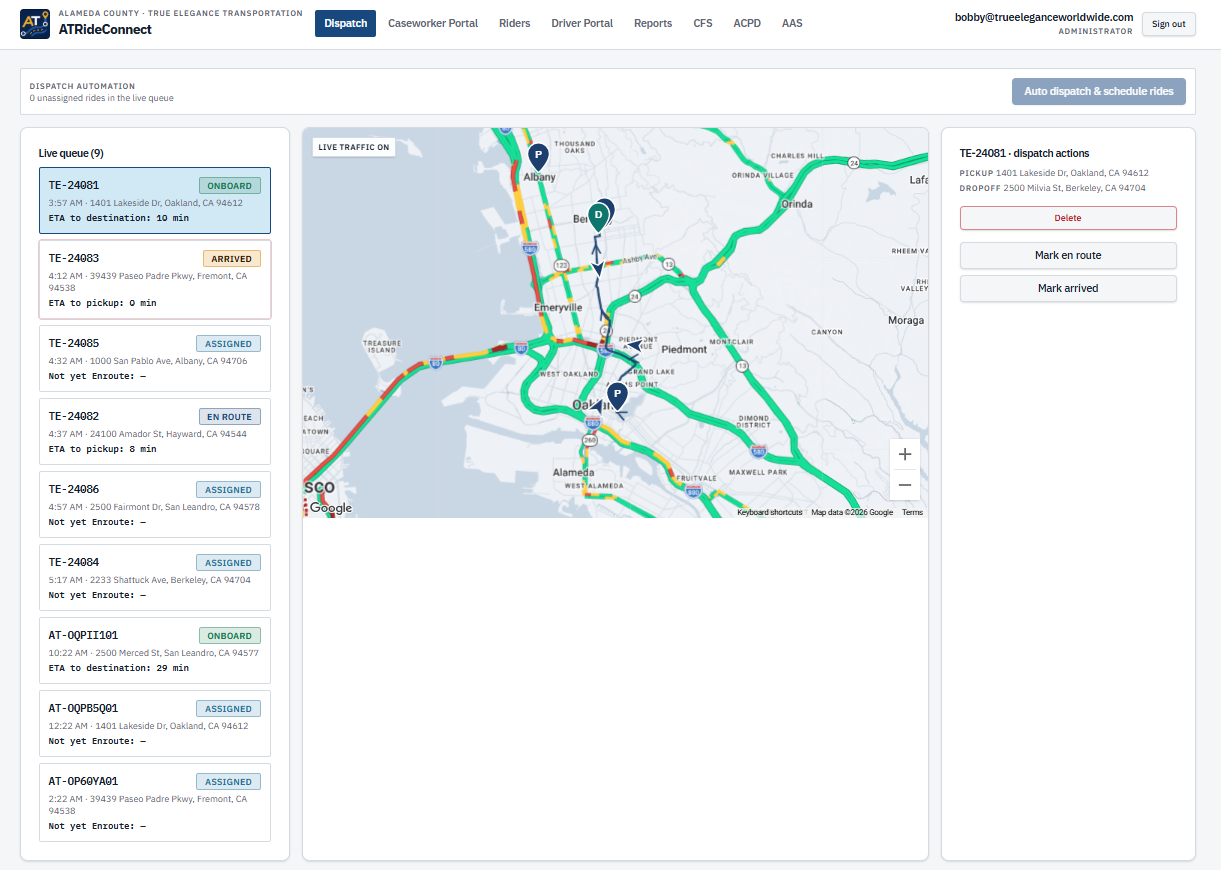Image resolution: width=1221 pixels, height=870 pixels.
Task: Click the ARRIVED badge on TE-24083
Action: 231,258
